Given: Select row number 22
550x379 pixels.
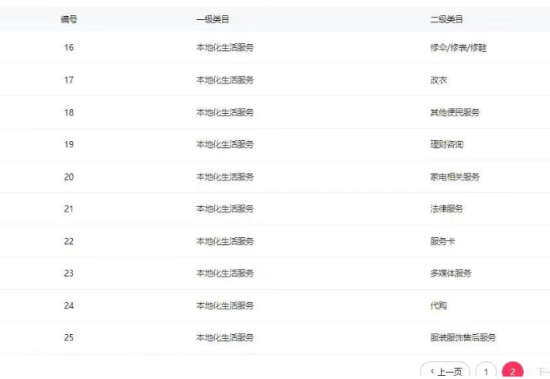Looking at the screenshot, I should click(69, 241).
